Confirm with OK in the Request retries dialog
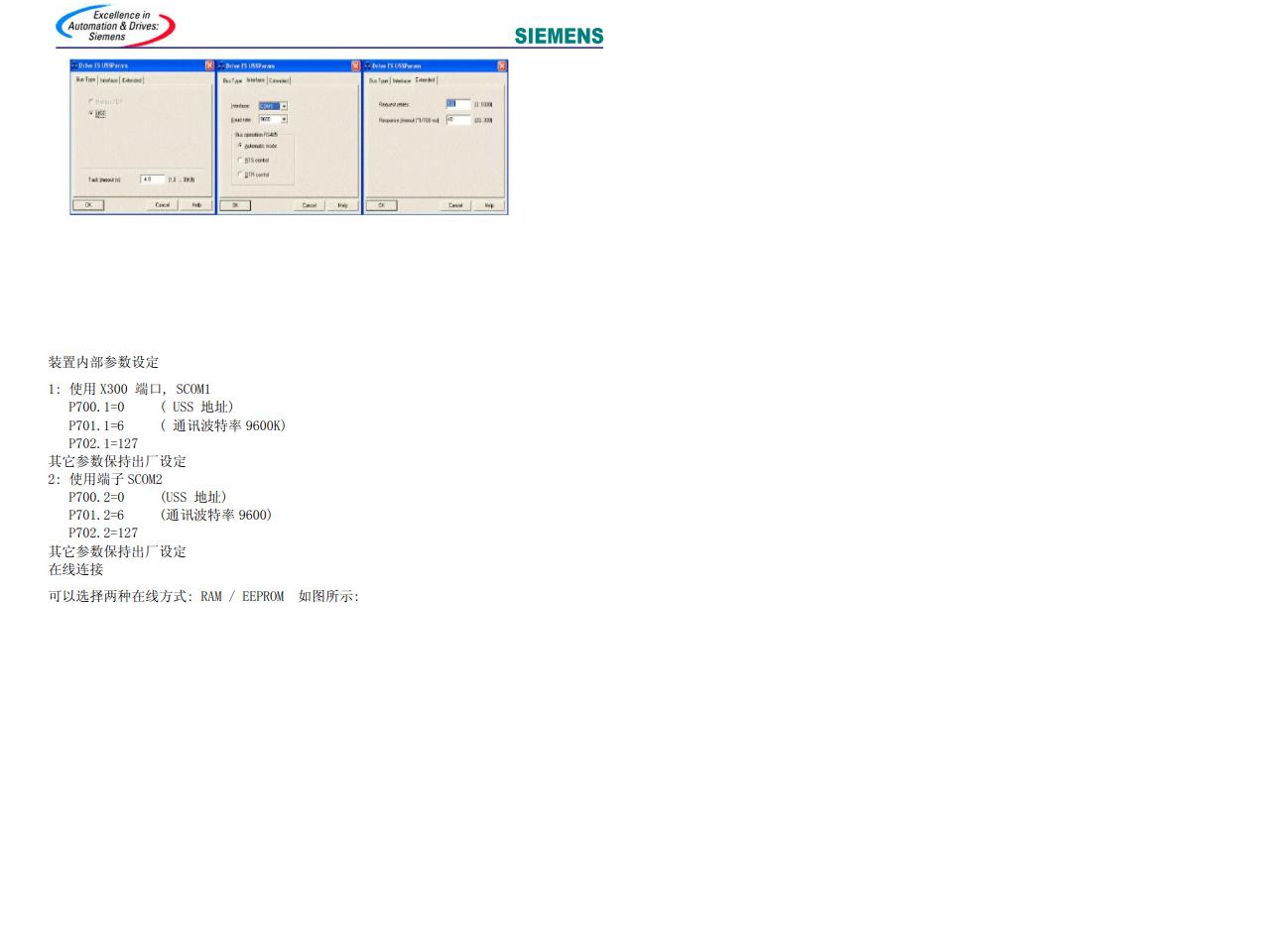Image resolution: width=1270 pixels, height=952 pixels. click(381, 205)
